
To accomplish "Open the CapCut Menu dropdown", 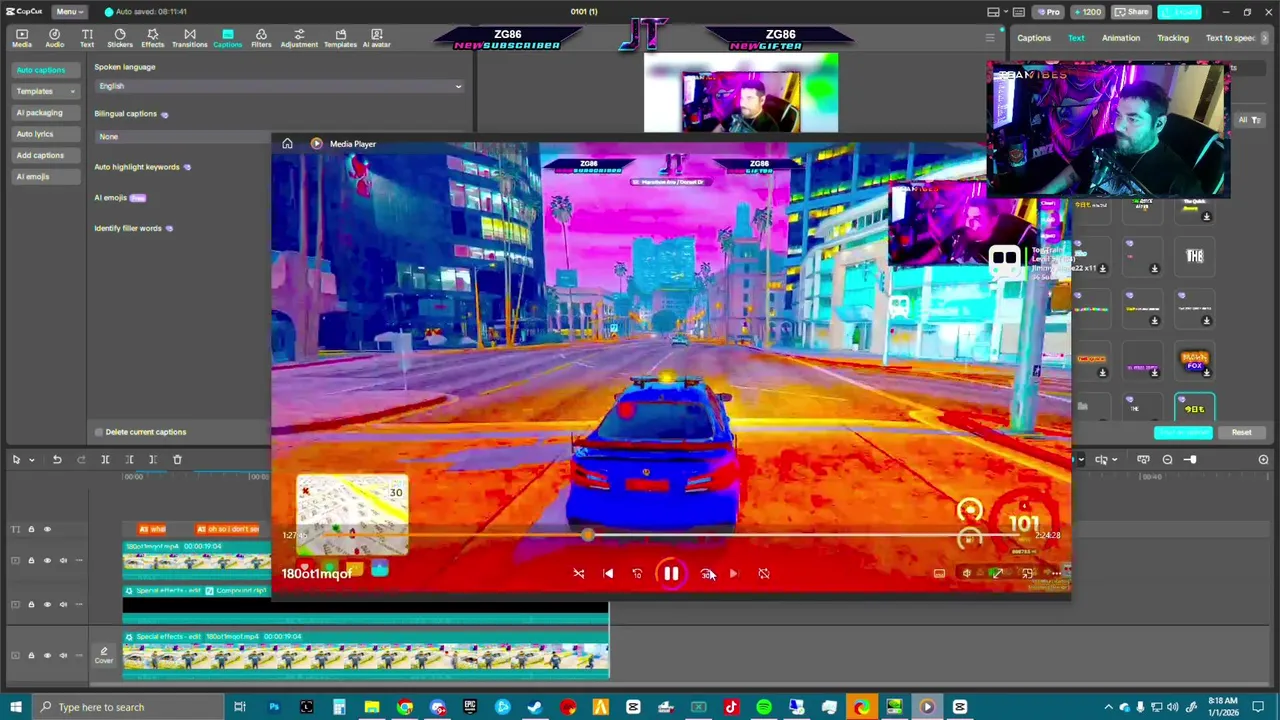I will click(68, 11).
